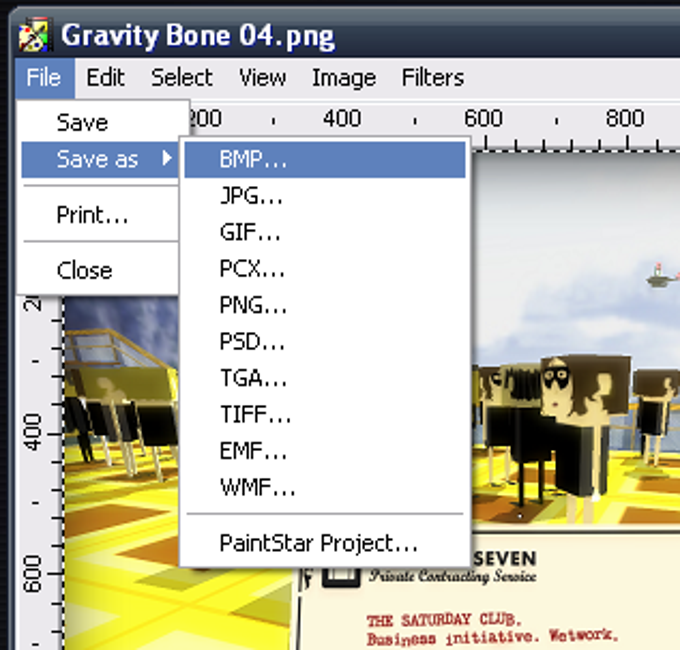Save image as EMF...
This screenshot has width=680, height=650.
point(325,451)
